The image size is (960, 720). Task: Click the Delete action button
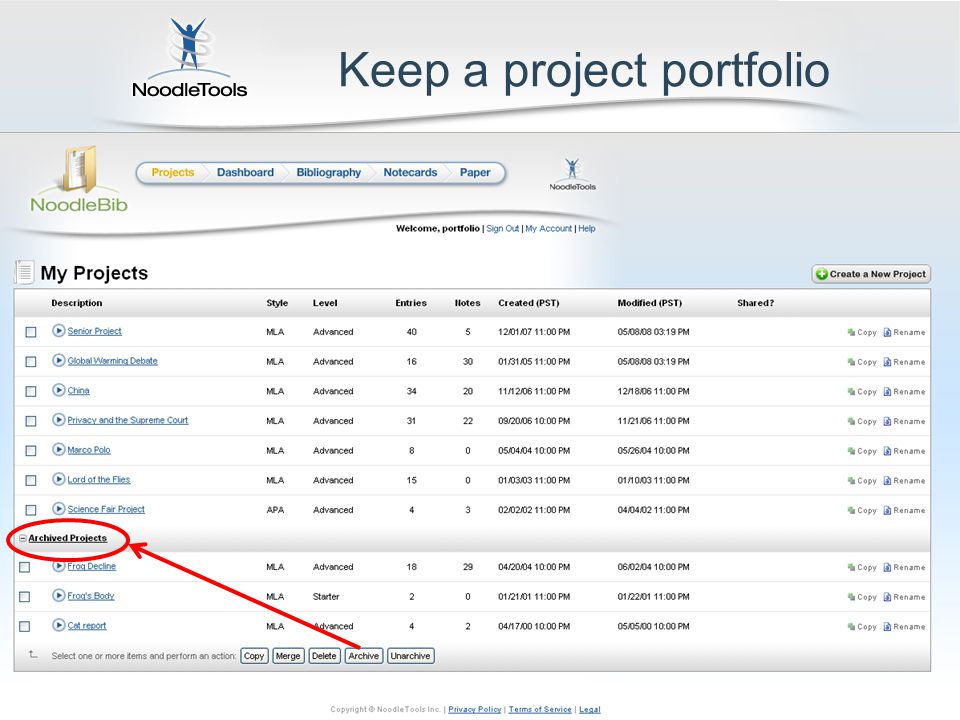(324, 656)
